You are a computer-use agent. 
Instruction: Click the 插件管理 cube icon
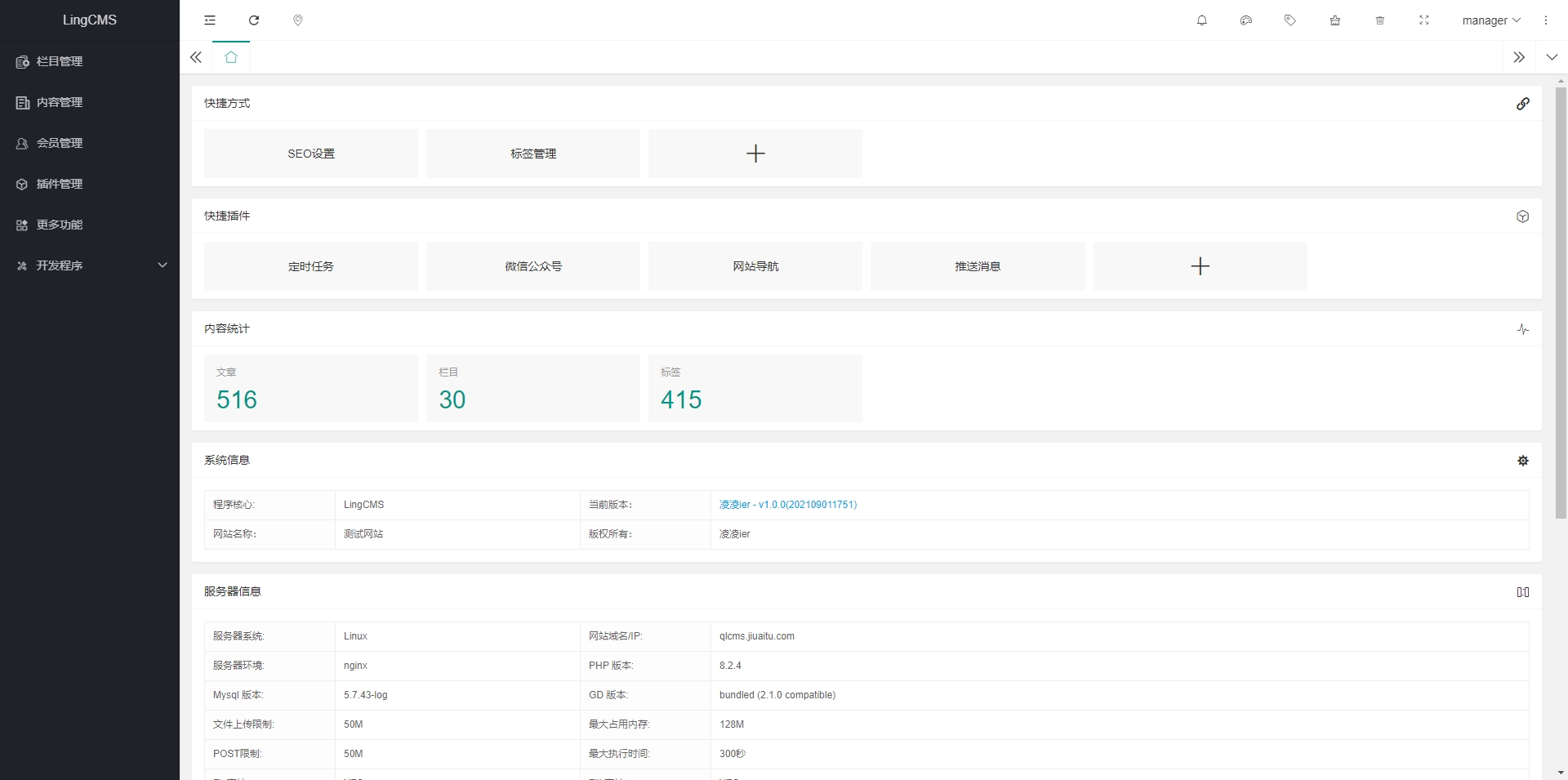click(22, 184)
